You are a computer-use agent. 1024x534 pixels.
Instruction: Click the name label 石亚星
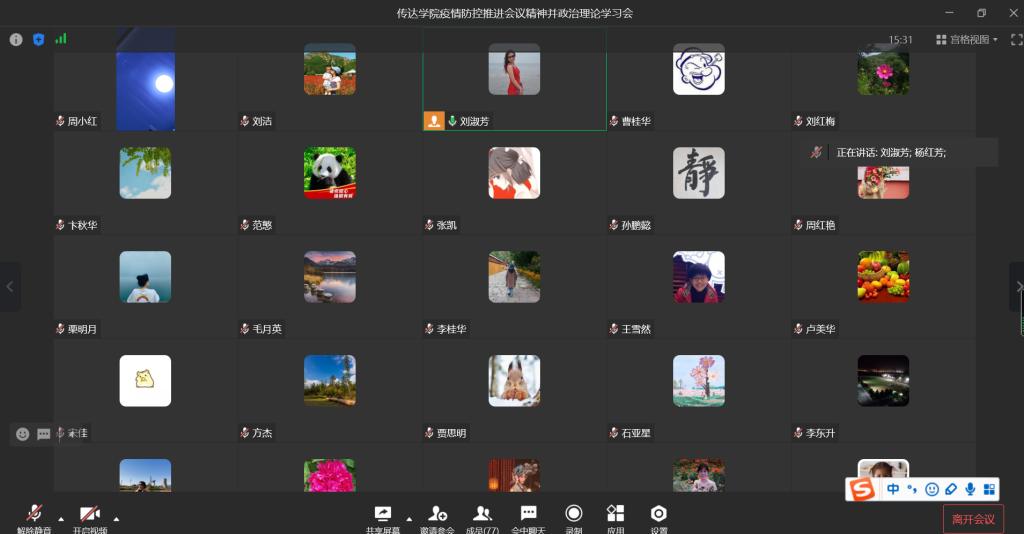[x=636, y=433]
